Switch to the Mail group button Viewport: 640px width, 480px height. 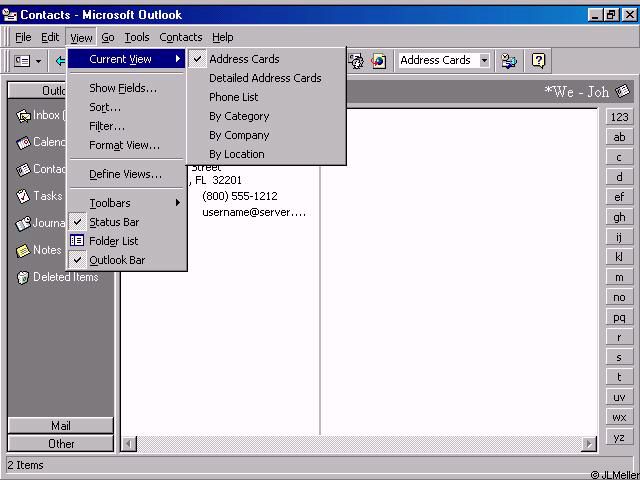pos(60,426)
